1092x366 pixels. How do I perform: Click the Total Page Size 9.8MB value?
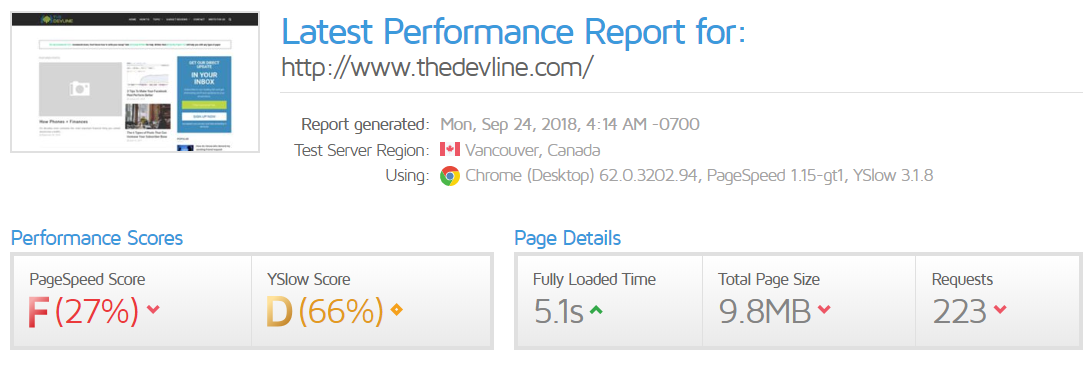click(765, 312)
